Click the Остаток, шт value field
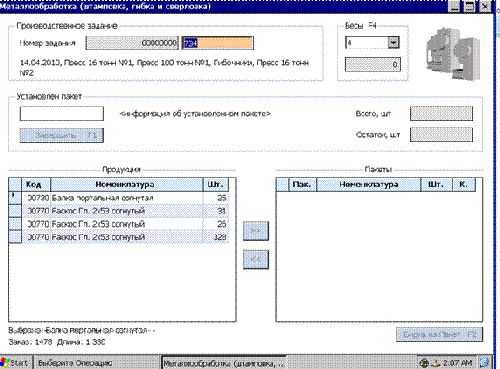This screenshot has height=369, width=500. point(441,135)
